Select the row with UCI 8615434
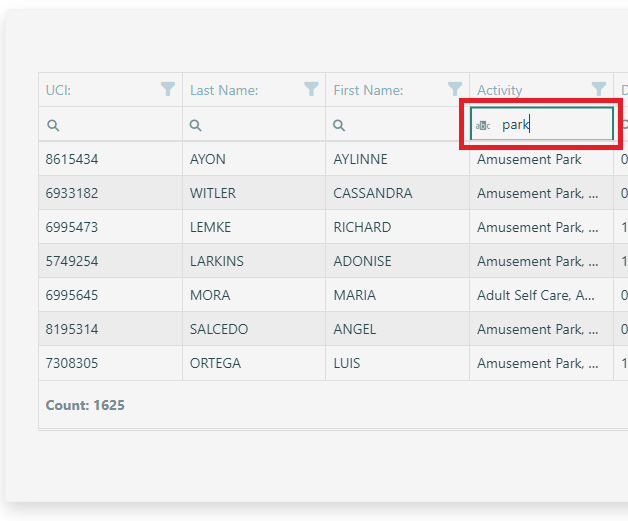628x521 pixels. coord(72,159)
